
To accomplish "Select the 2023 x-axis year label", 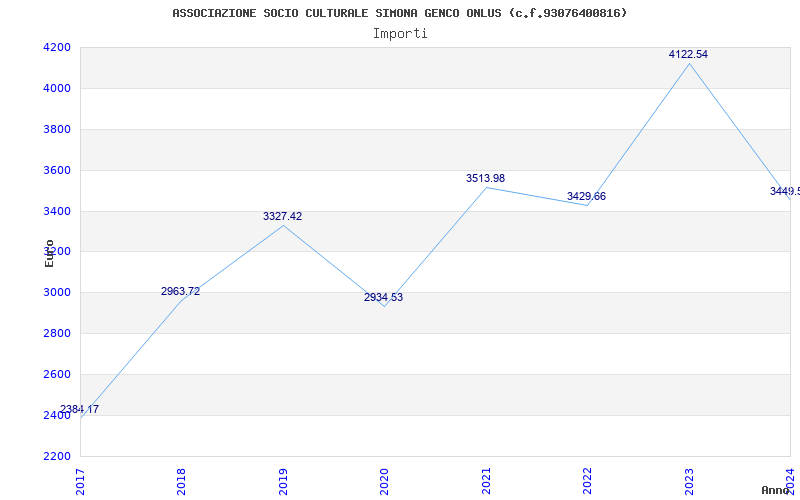I will [x=689, y=481].
